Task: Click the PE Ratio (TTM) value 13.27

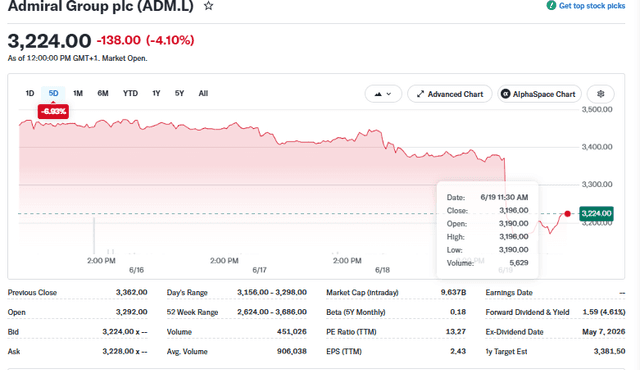Action: [456, 332]
